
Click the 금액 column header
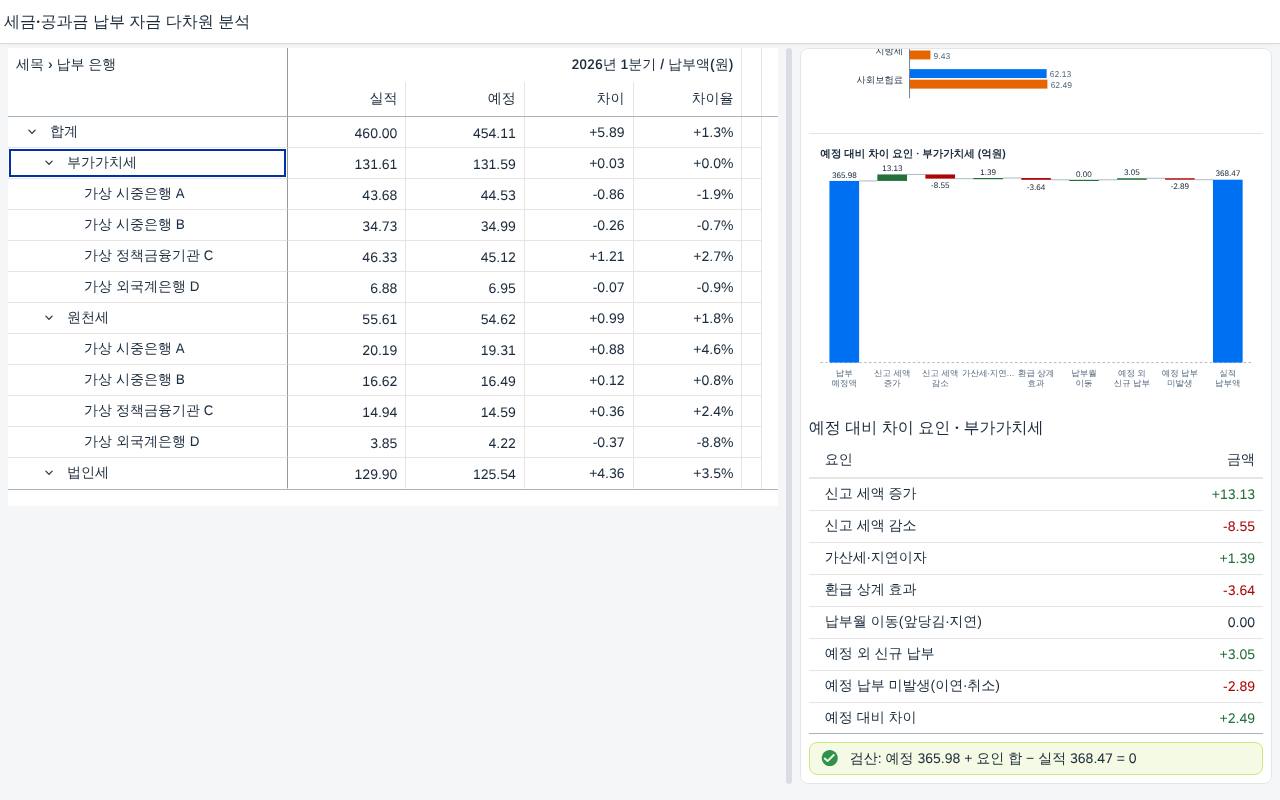1240,460
